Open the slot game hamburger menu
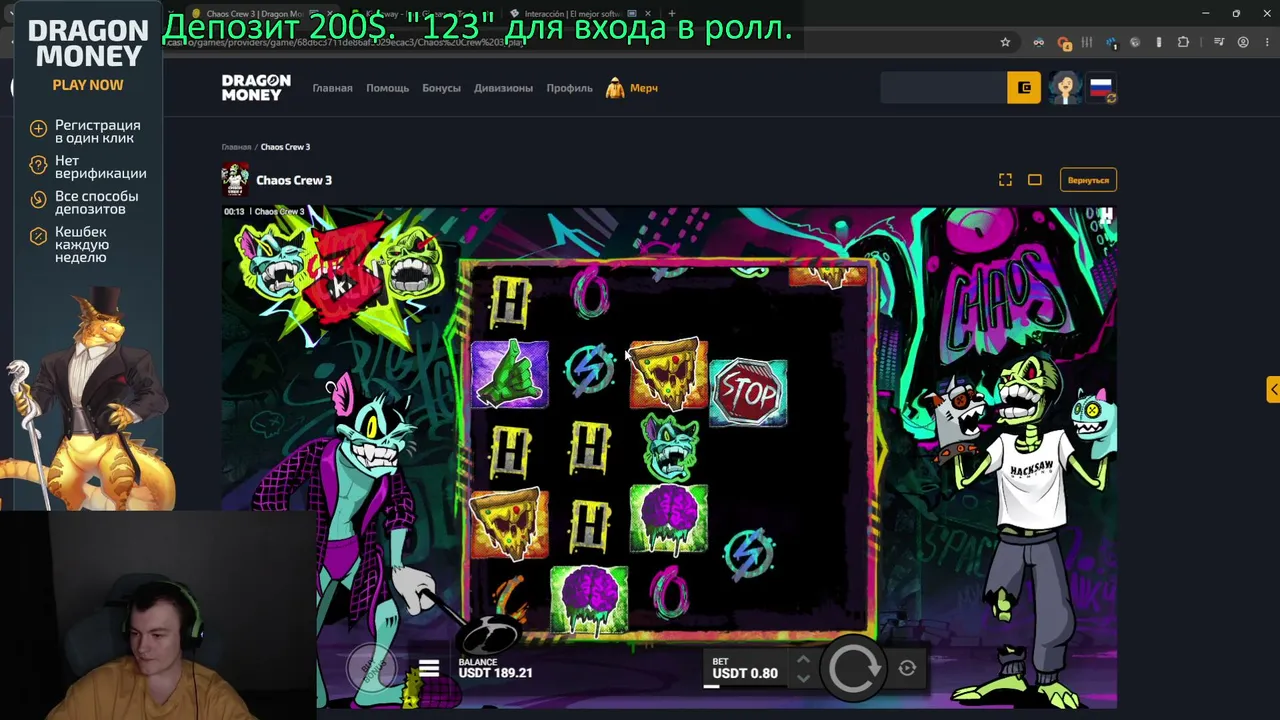The image size is (1280, 720). point(429,669)
